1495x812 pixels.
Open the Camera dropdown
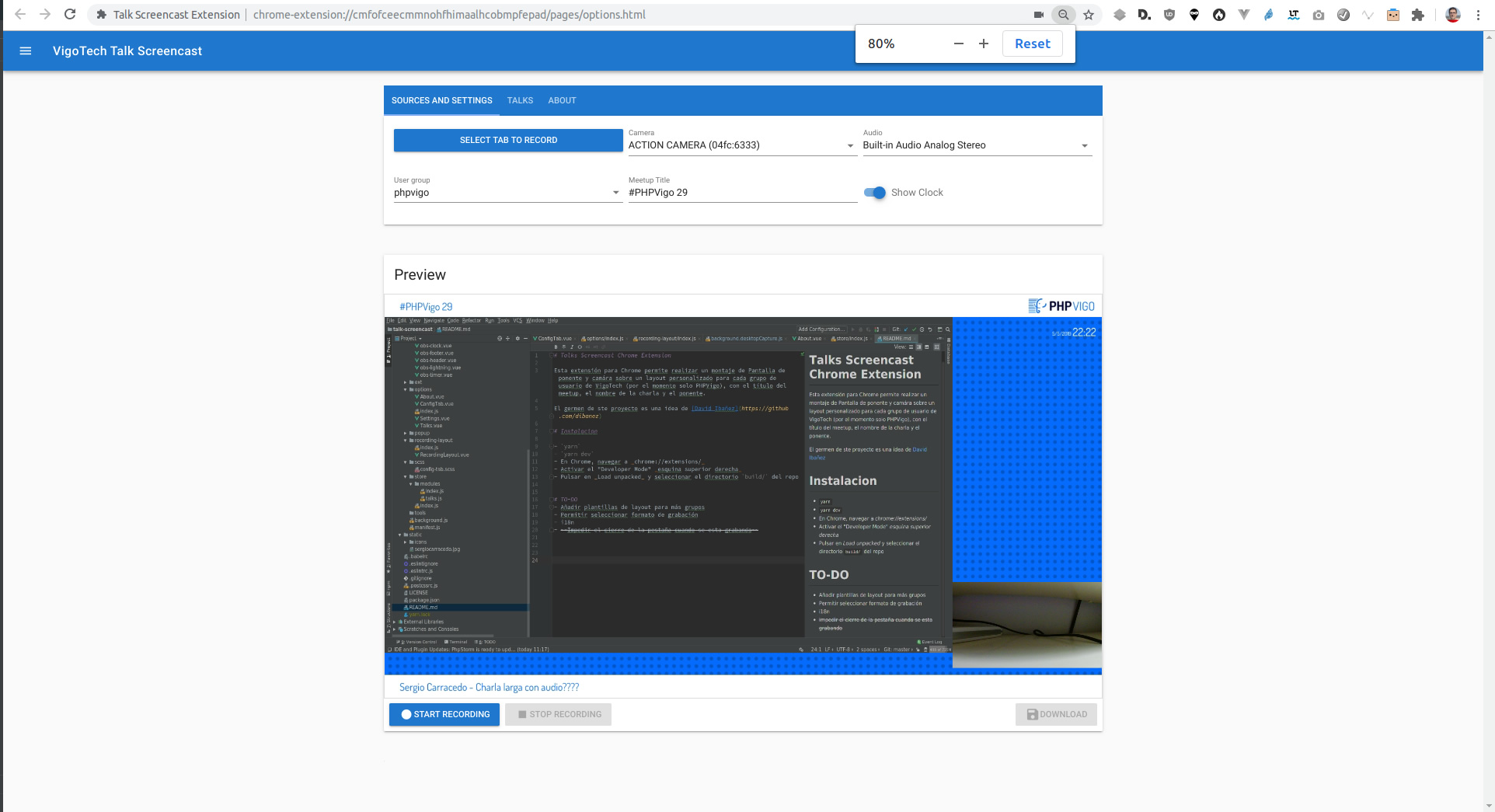[742, 145]
